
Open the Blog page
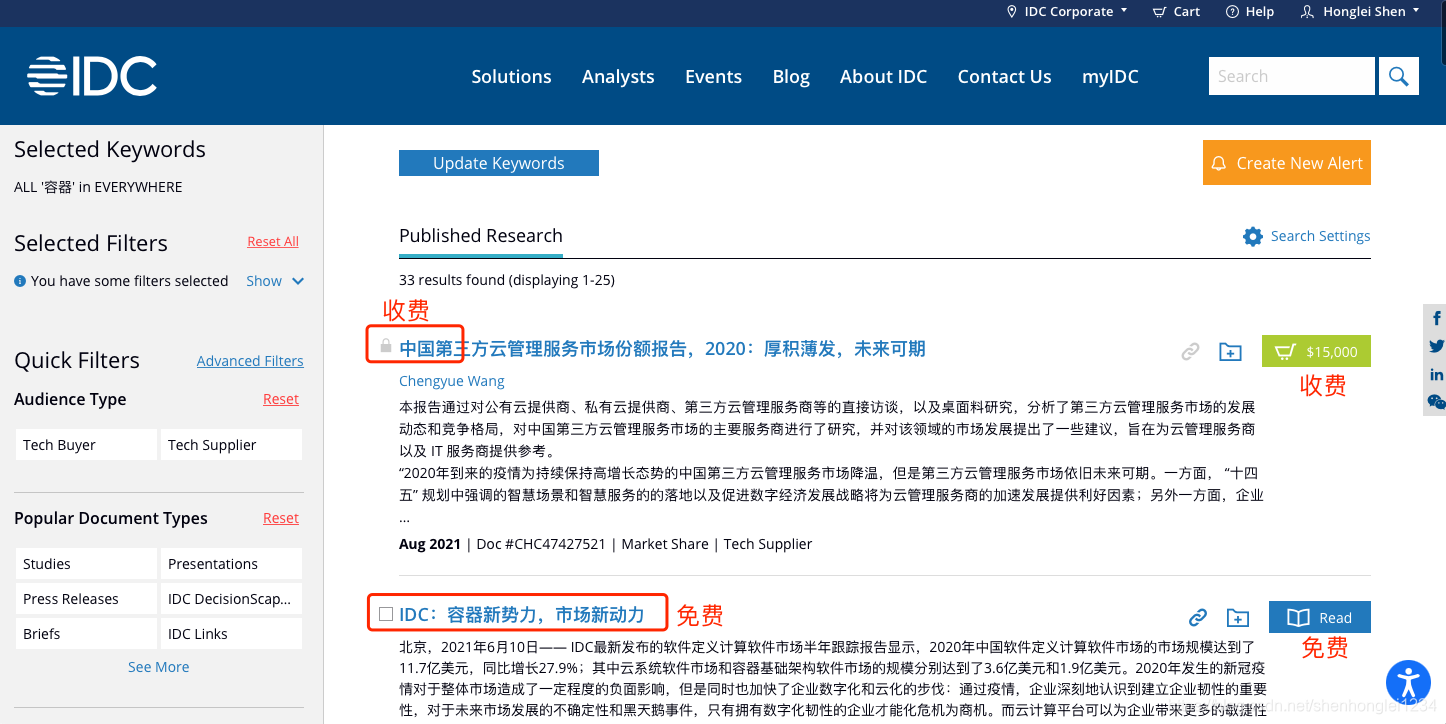coord(791,77)
